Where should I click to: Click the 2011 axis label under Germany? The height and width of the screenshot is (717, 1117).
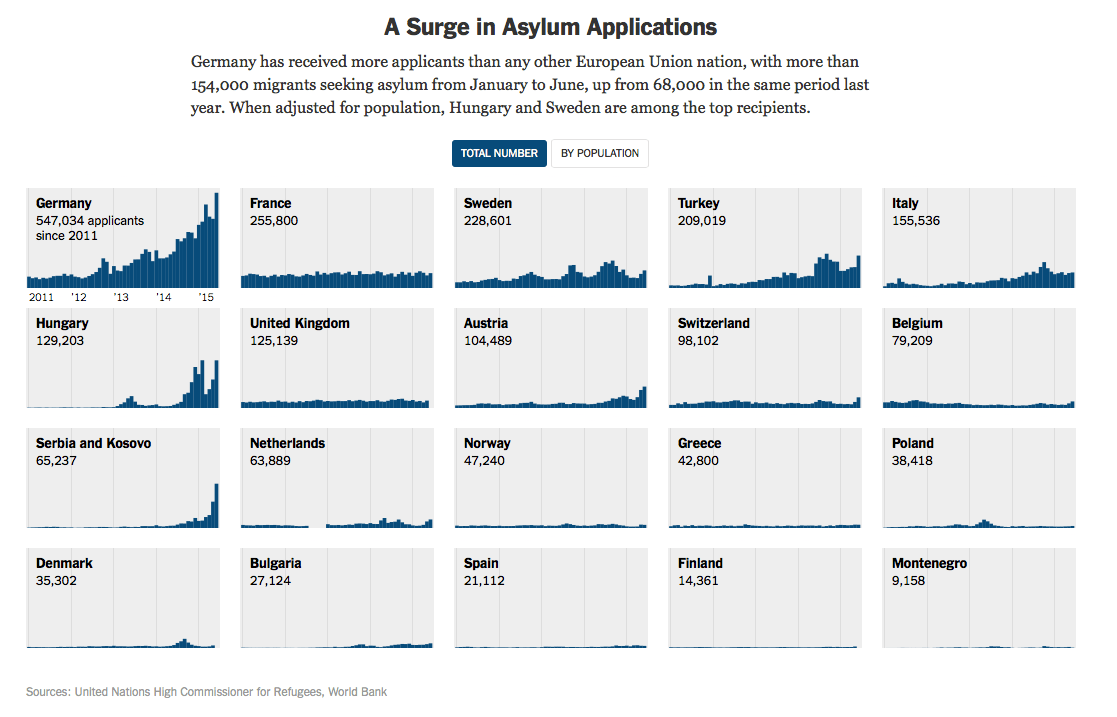tap(41, 298)
